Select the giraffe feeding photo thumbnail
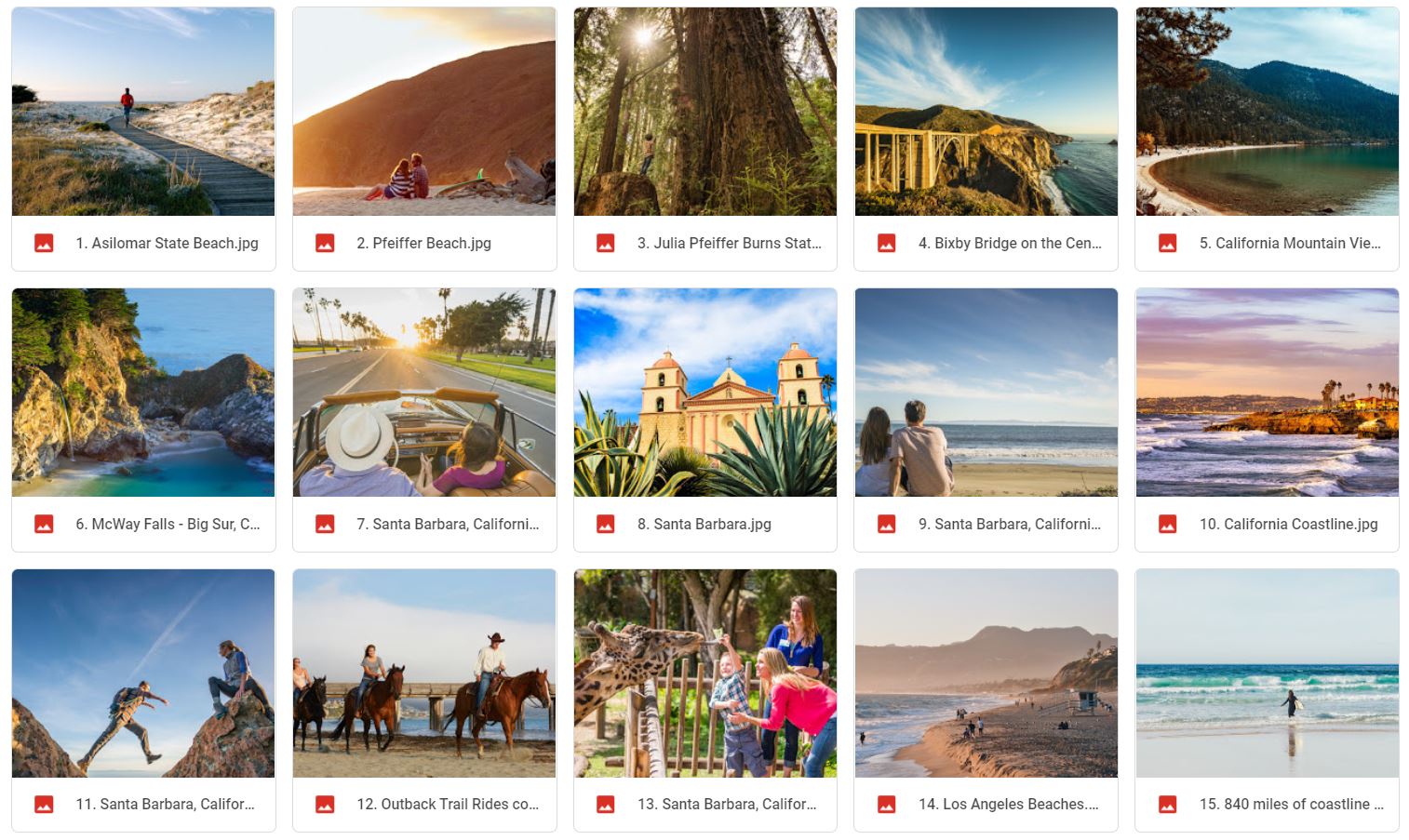 (705, 673)
